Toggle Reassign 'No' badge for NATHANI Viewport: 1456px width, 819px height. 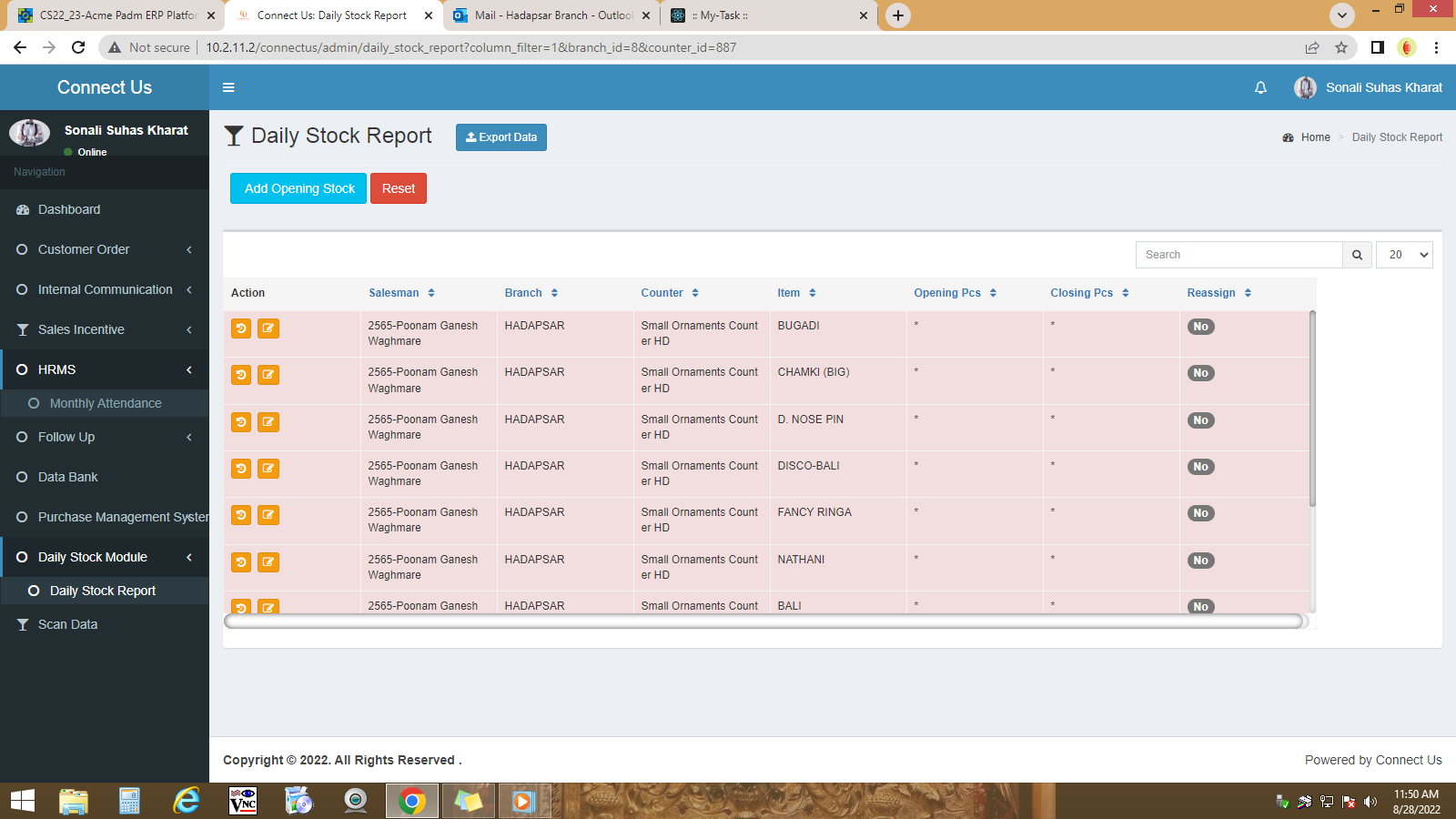[1200, 561]
